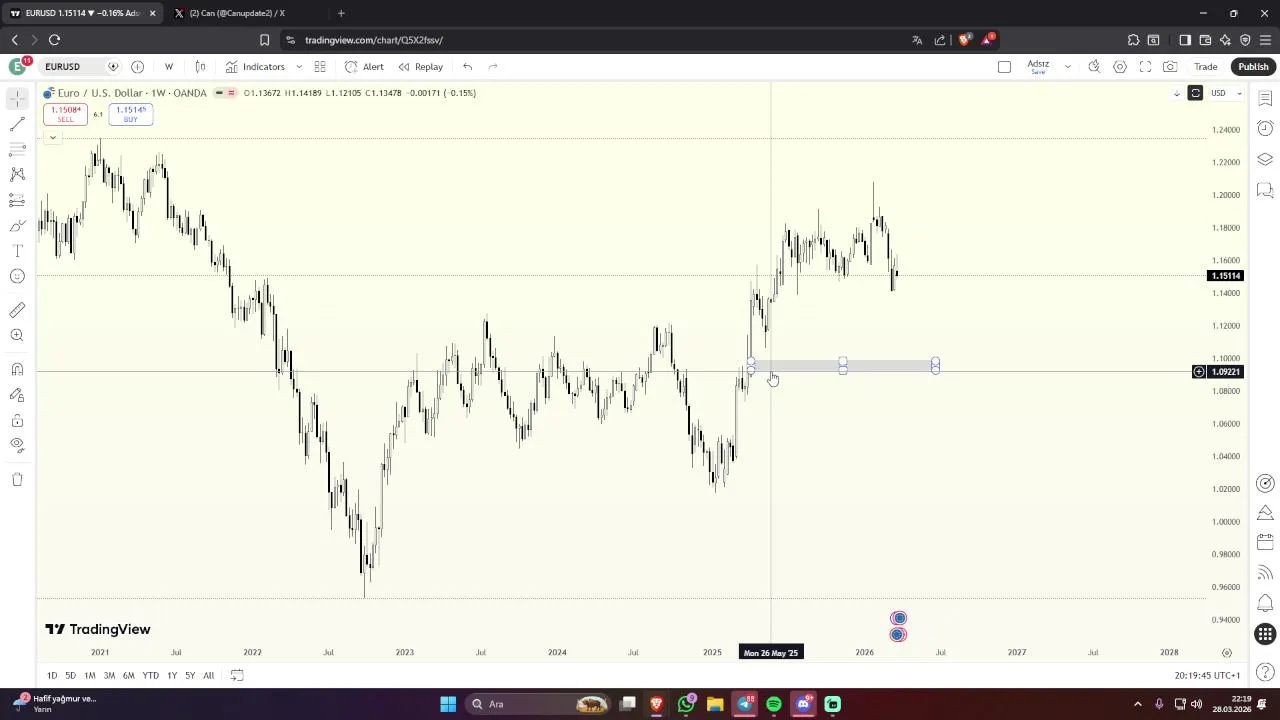Open the notifications bell in right sidebar
The width and height of the screenshot is (1280, 720).
(1265, 602)
